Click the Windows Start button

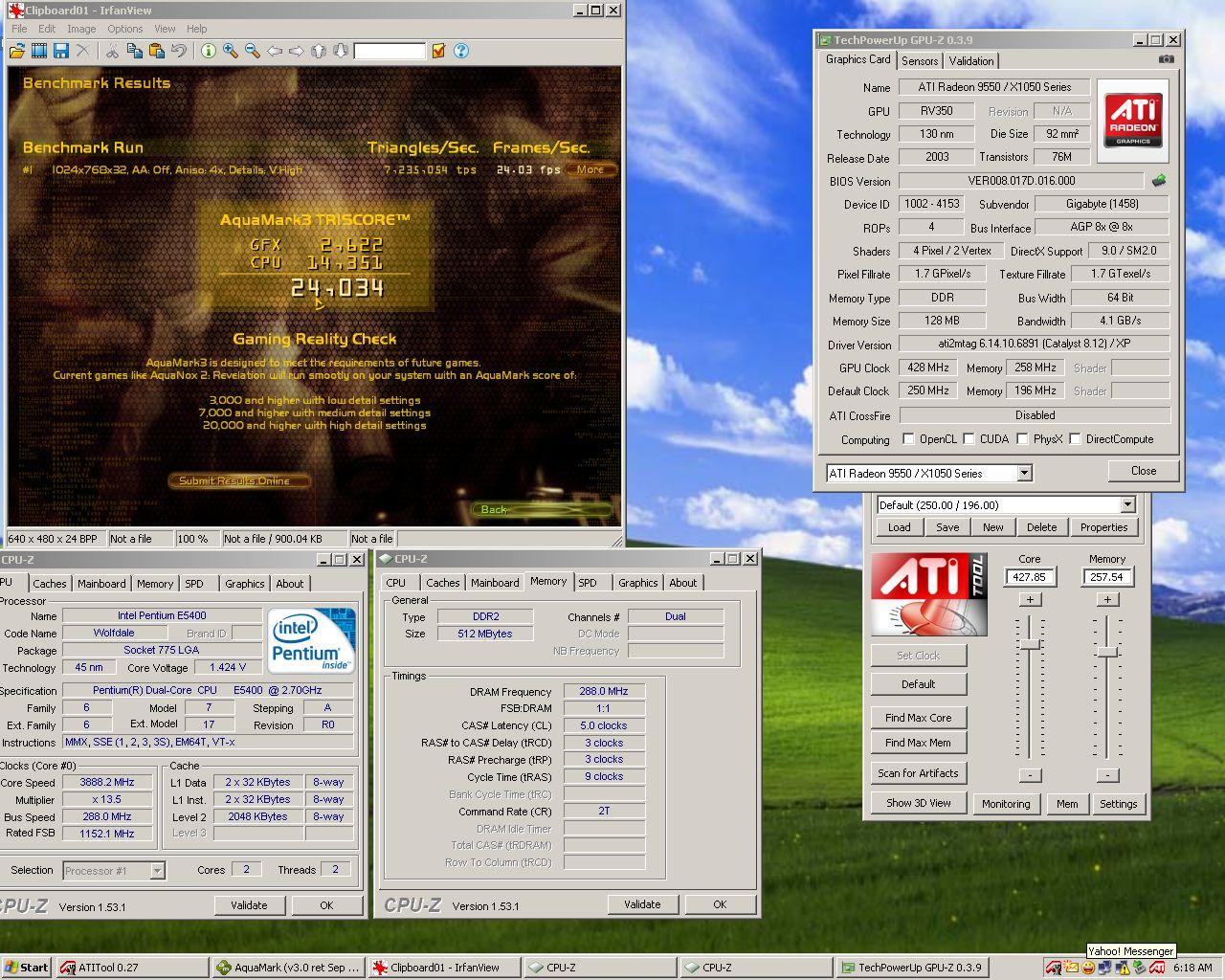pyautogui.click(x=27, y=968)
